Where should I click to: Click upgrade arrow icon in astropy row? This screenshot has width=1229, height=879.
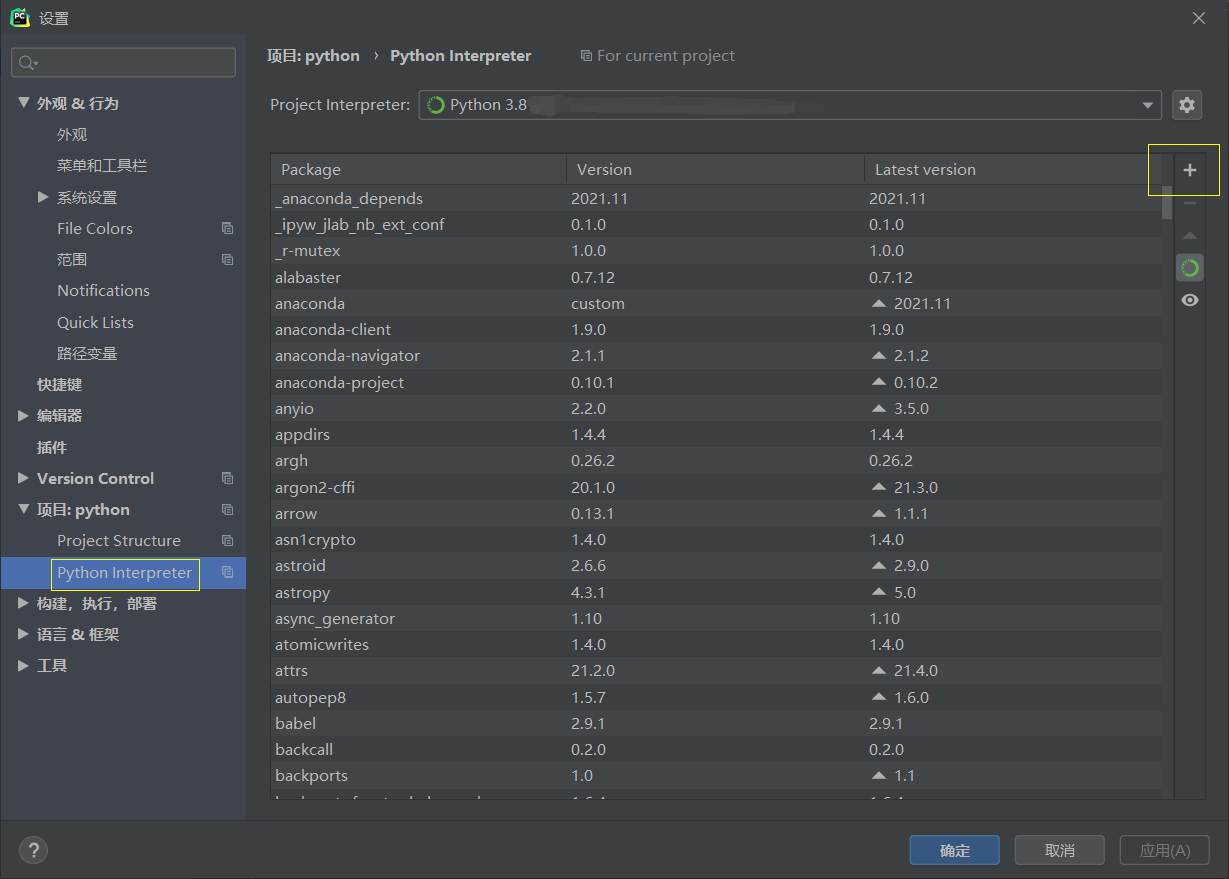click(x=879, y=593)
